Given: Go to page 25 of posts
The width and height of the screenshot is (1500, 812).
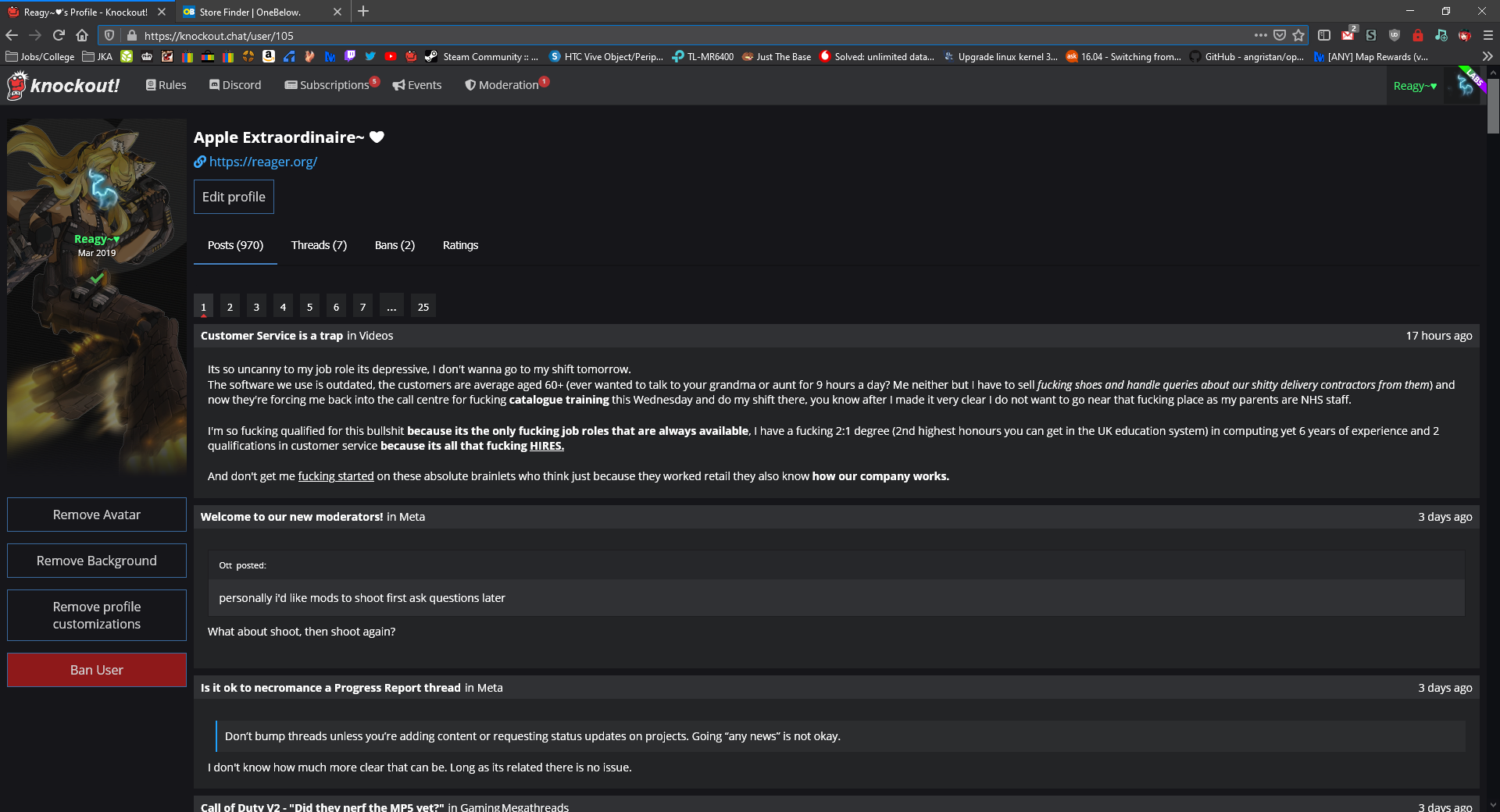Looking at the screenshot, I should pyautogui.click(x=423, y=307).
